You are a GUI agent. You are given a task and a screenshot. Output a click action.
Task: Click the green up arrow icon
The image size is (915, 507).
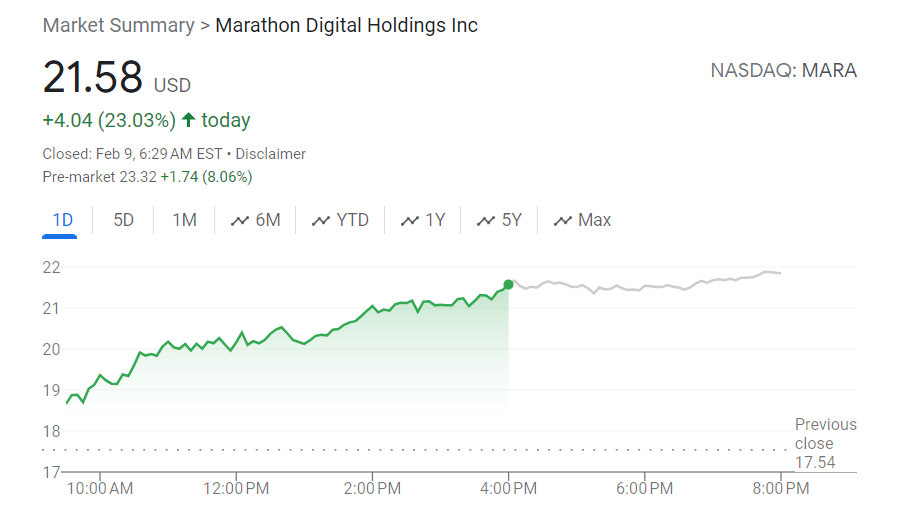pyautogui.click(x=188, y=120)
